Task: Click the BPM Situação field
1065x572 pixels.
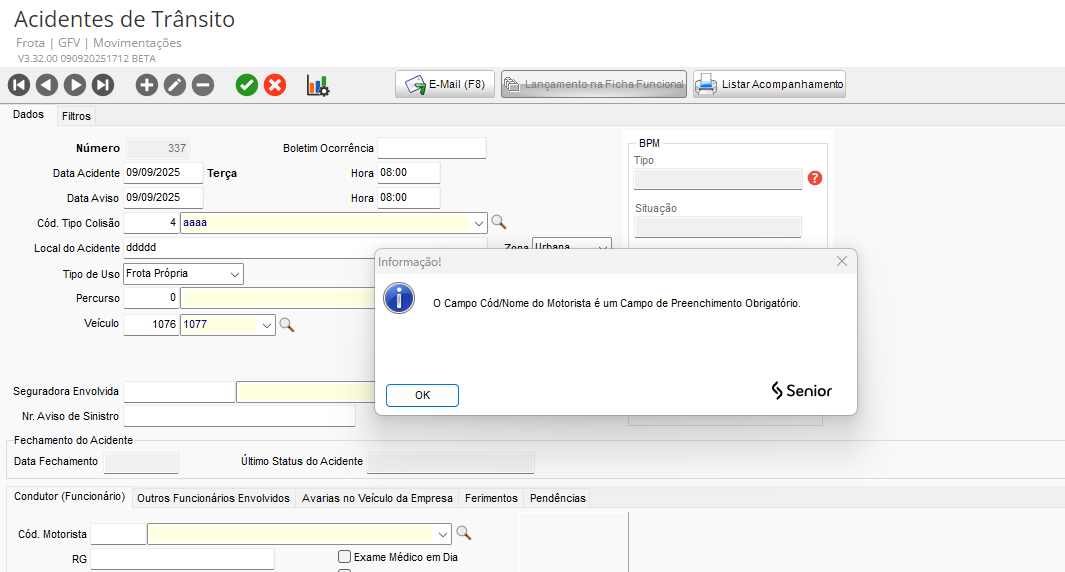Action: click(718, 227)
